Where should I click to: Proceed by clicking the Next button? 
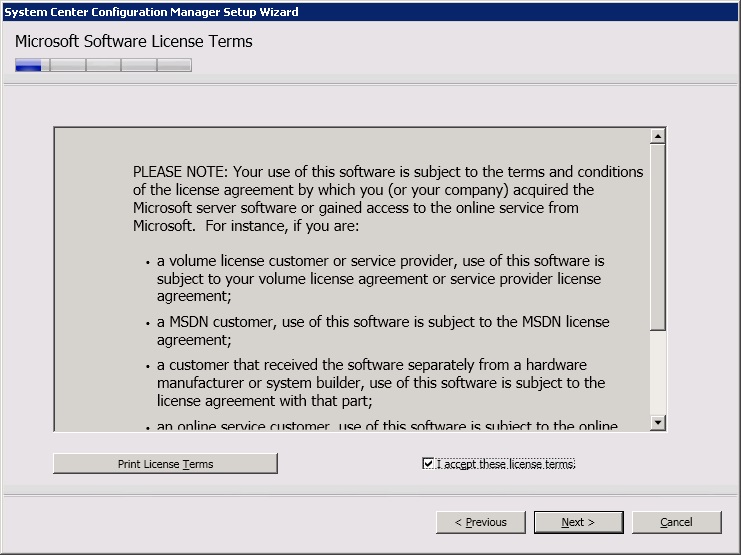tap(578, 522)
